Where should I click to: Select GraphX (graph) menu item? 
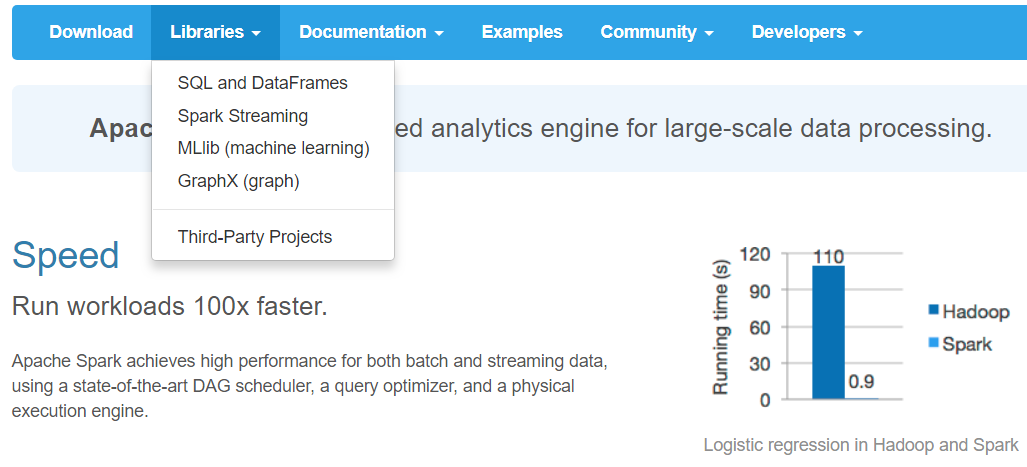coord(239,181)
